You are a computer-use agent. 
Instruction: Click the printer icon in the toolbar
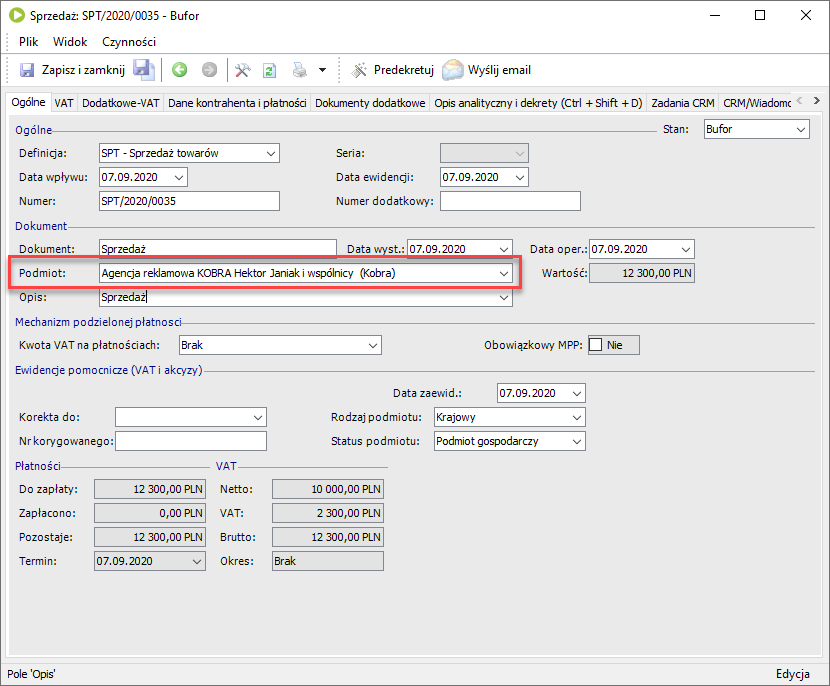(x=300, y=70)
